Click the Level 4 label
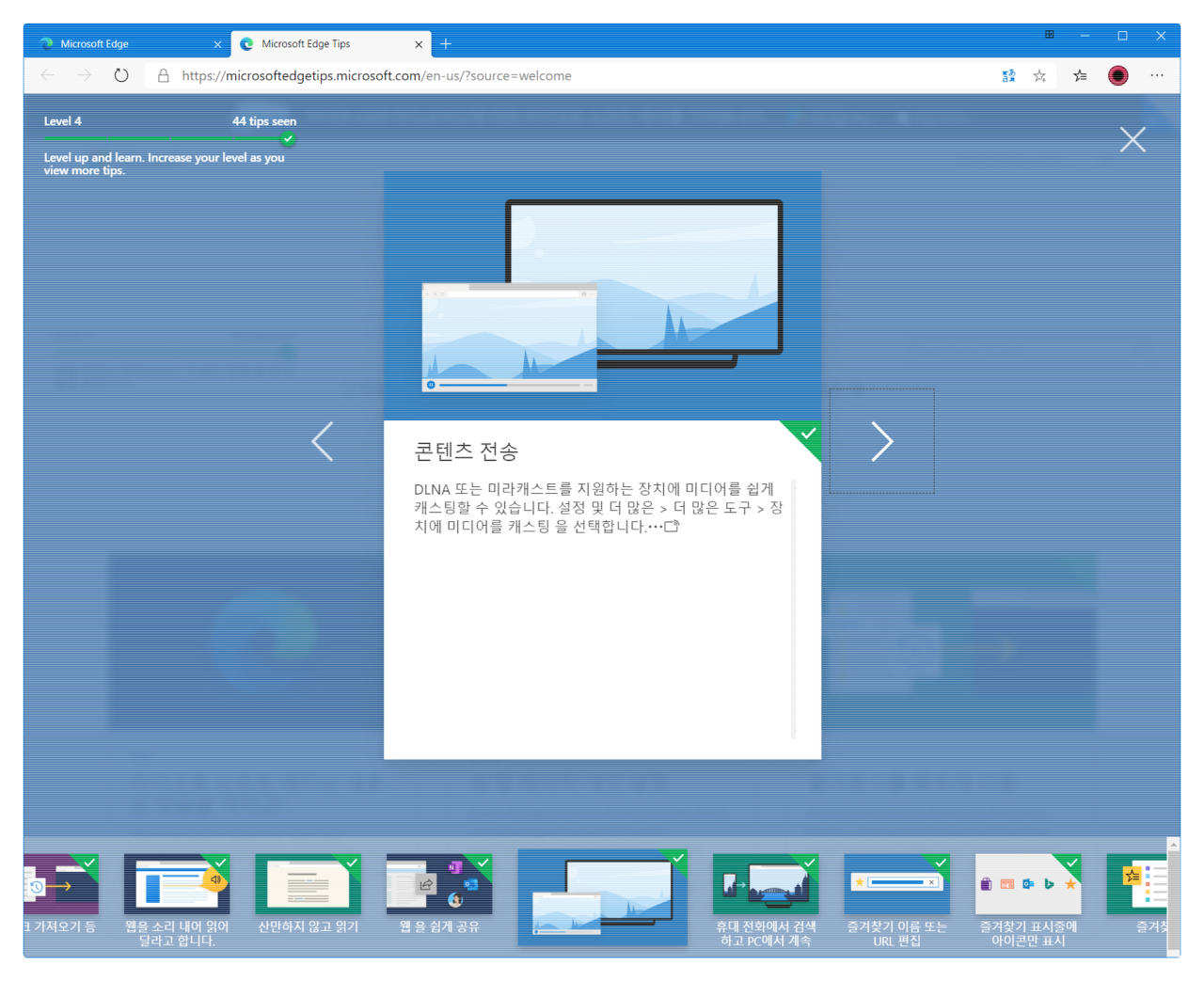Screen dimensions: 1204x981 tap(62, 121)
